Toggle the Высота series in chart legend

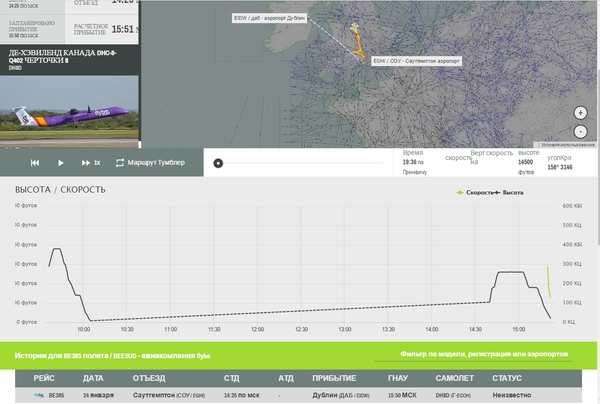click(512, 192)
